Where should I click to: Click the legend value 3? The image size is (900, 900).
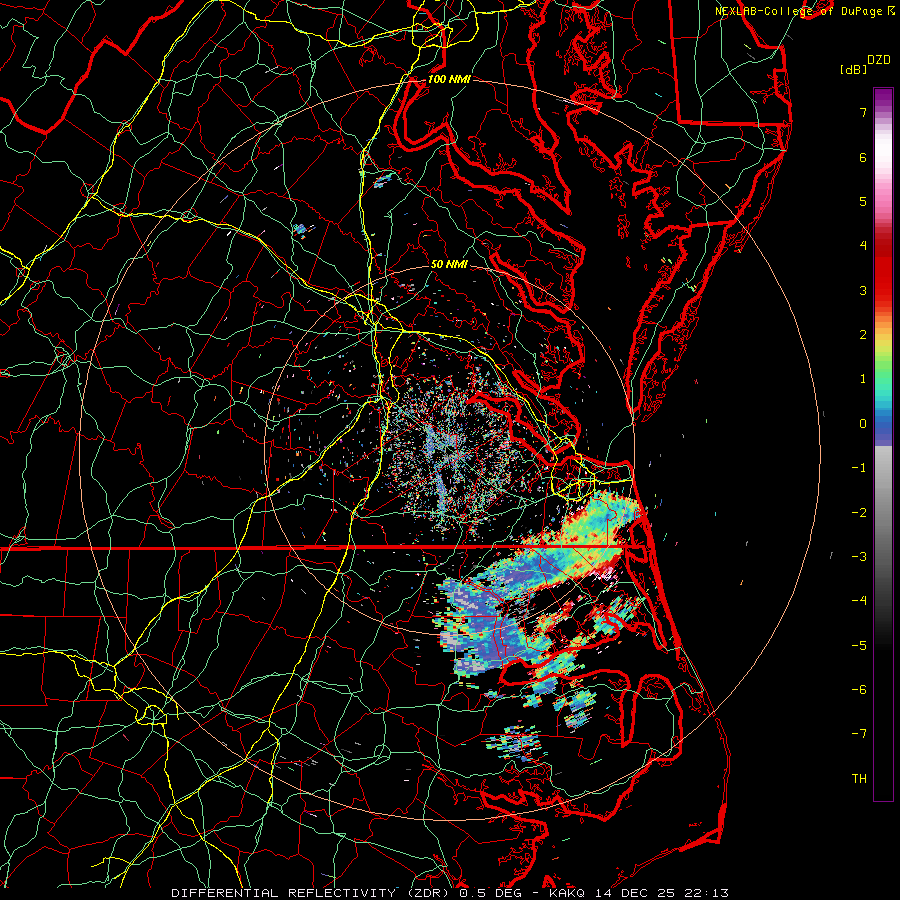[x=863, y=290]
